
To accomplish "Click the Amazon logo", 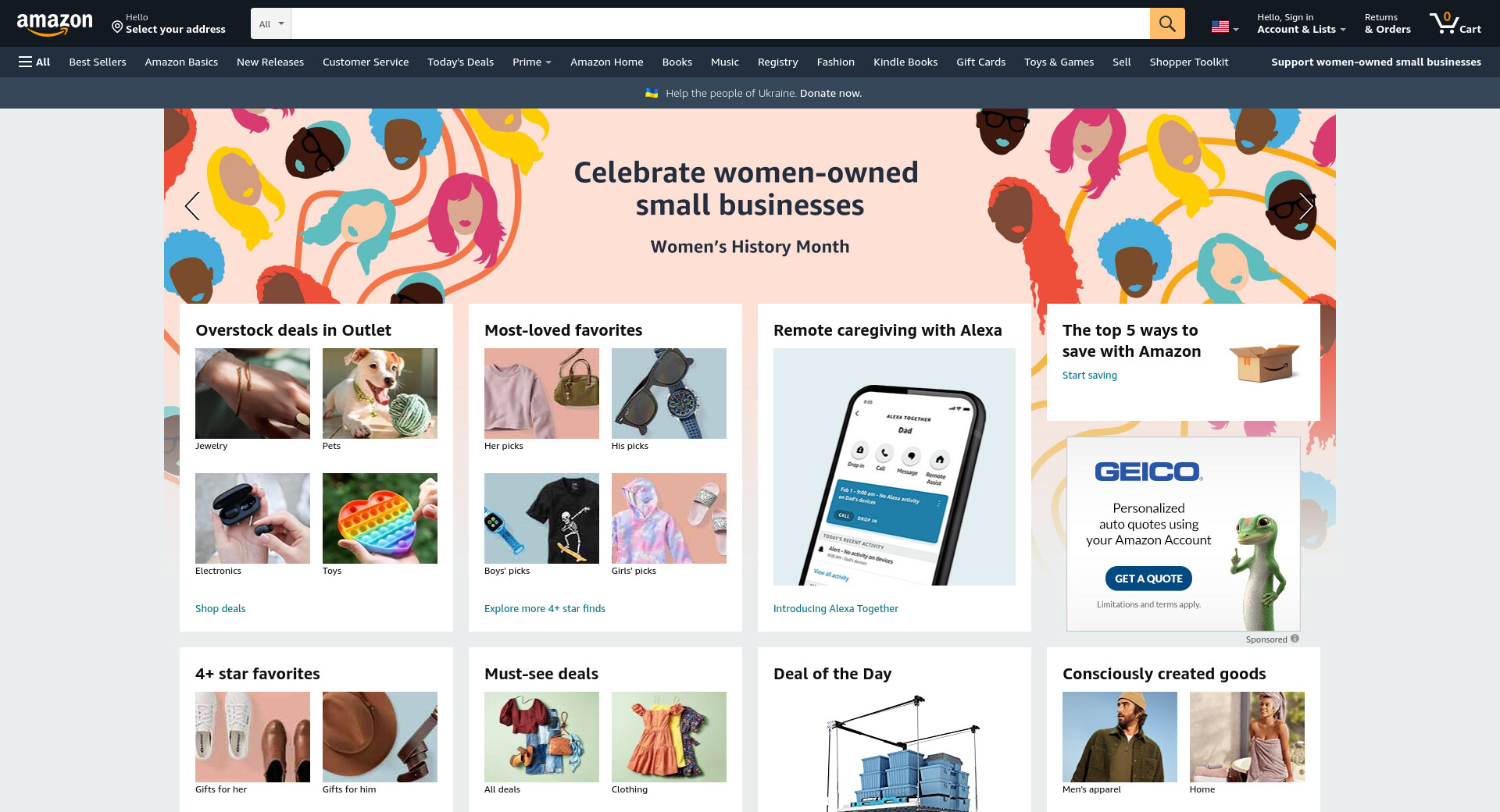I will 55,24.
